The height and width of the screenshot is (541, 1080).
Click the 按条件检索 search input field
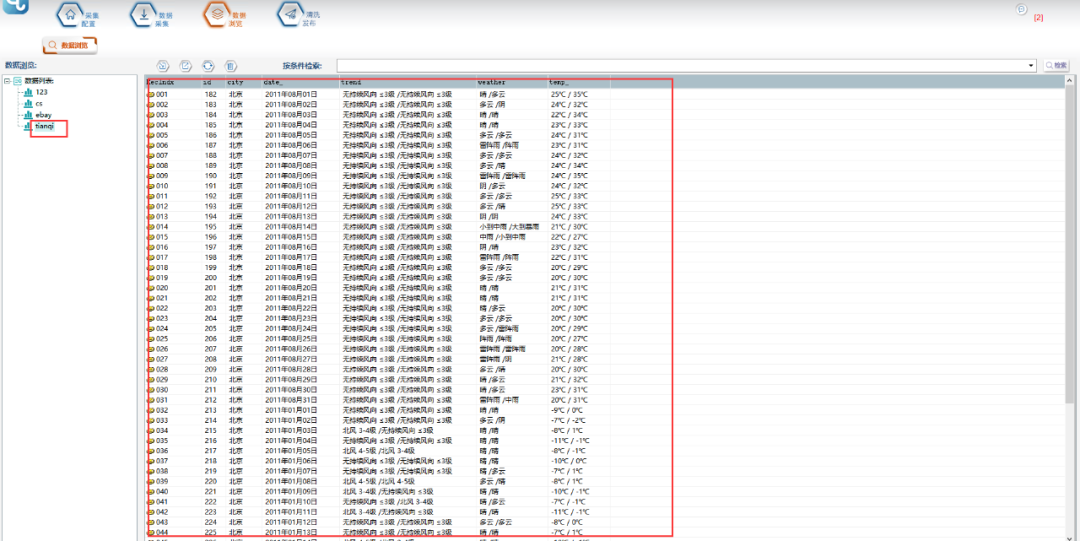(680, 65)
